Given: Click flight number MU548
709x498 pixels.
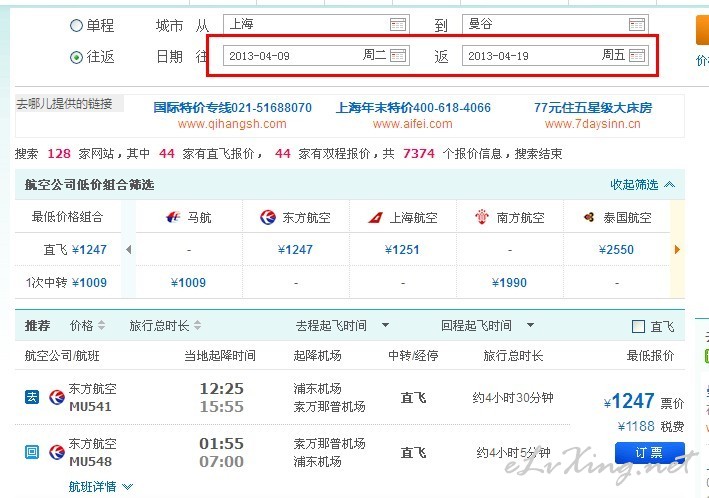Looking at the screenshot, I should 90,461.
